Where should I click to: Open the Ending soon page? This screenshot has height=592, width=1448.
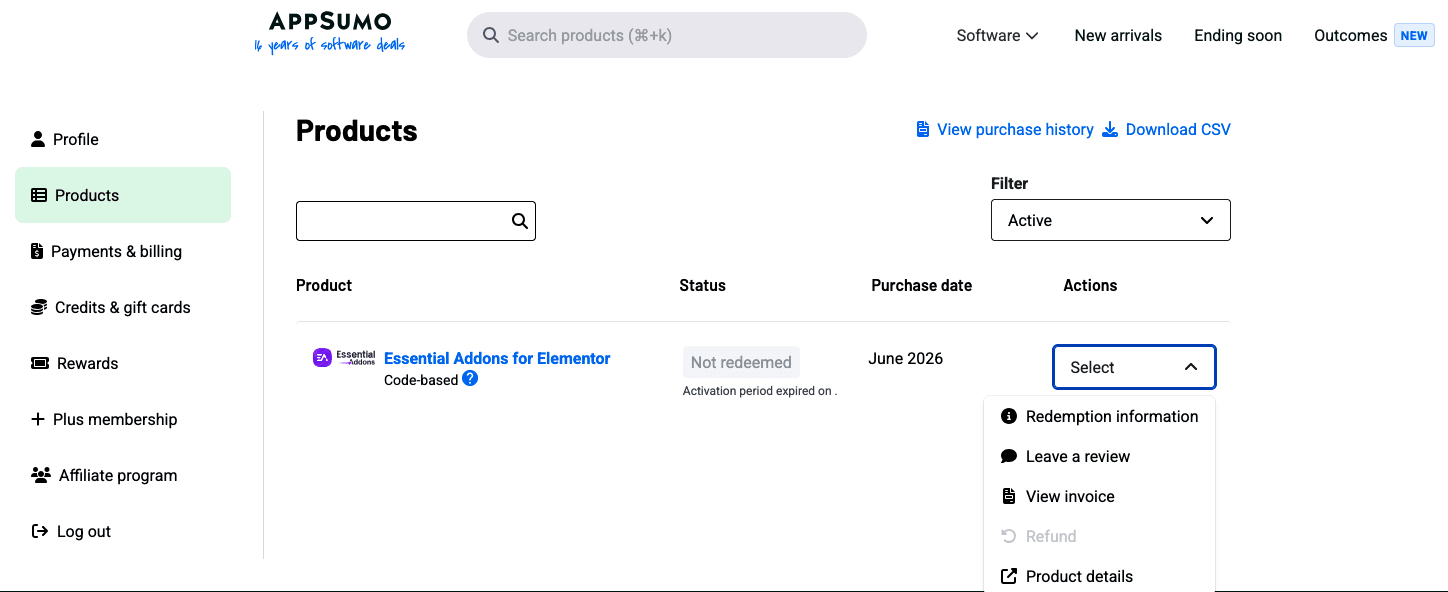[1238, 35]
